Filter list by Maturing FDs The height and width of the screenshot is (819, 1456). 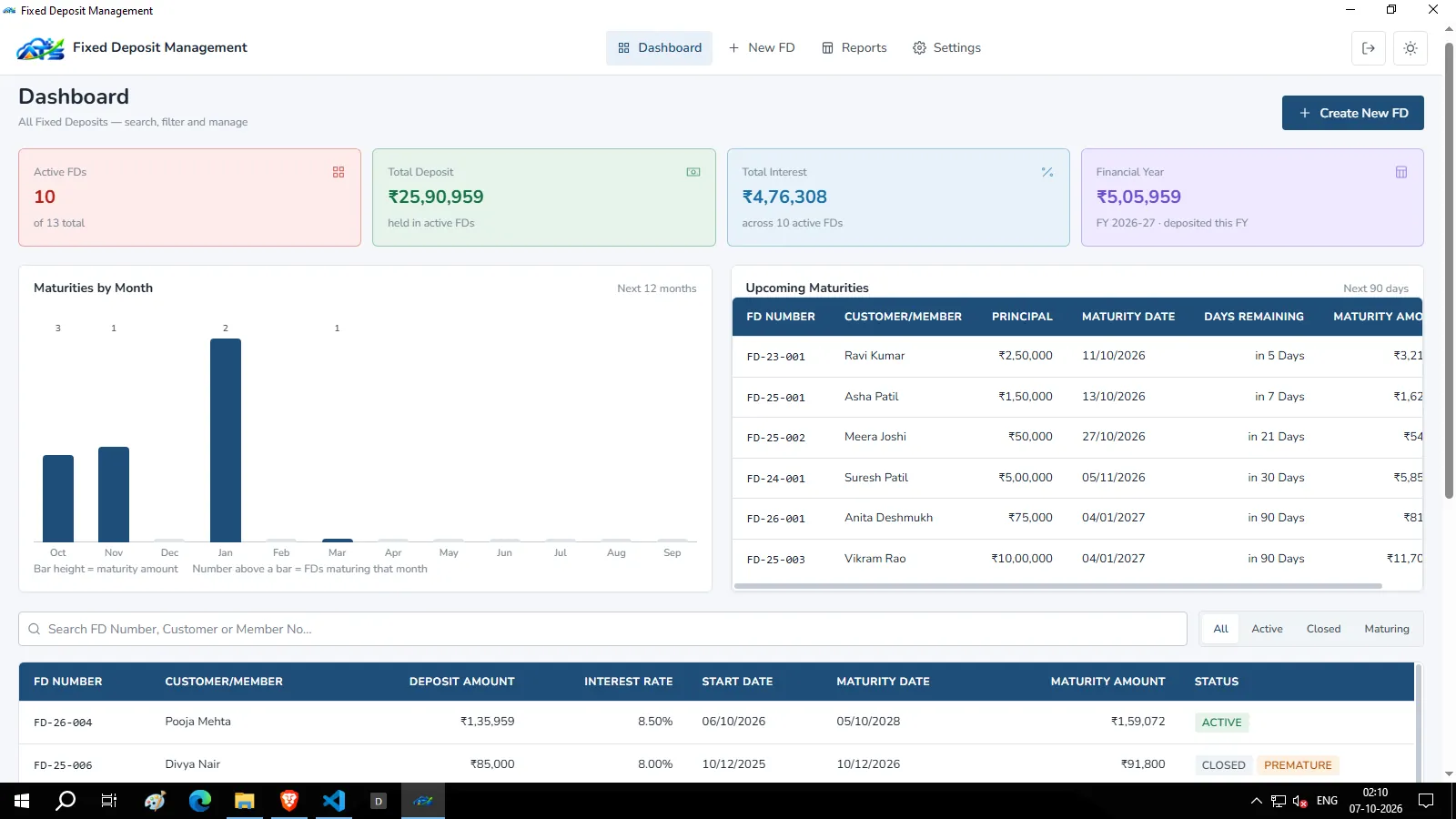1387,629
